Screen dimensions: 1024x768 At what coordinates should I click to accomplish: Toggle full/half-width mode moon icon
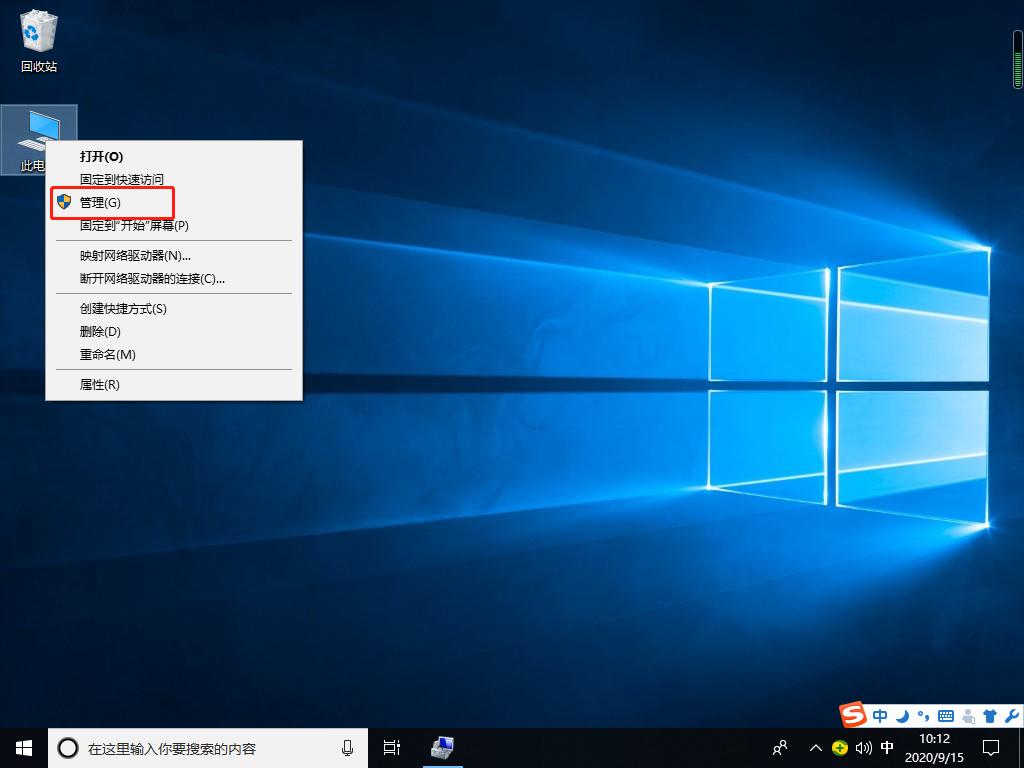coord(902,715)
